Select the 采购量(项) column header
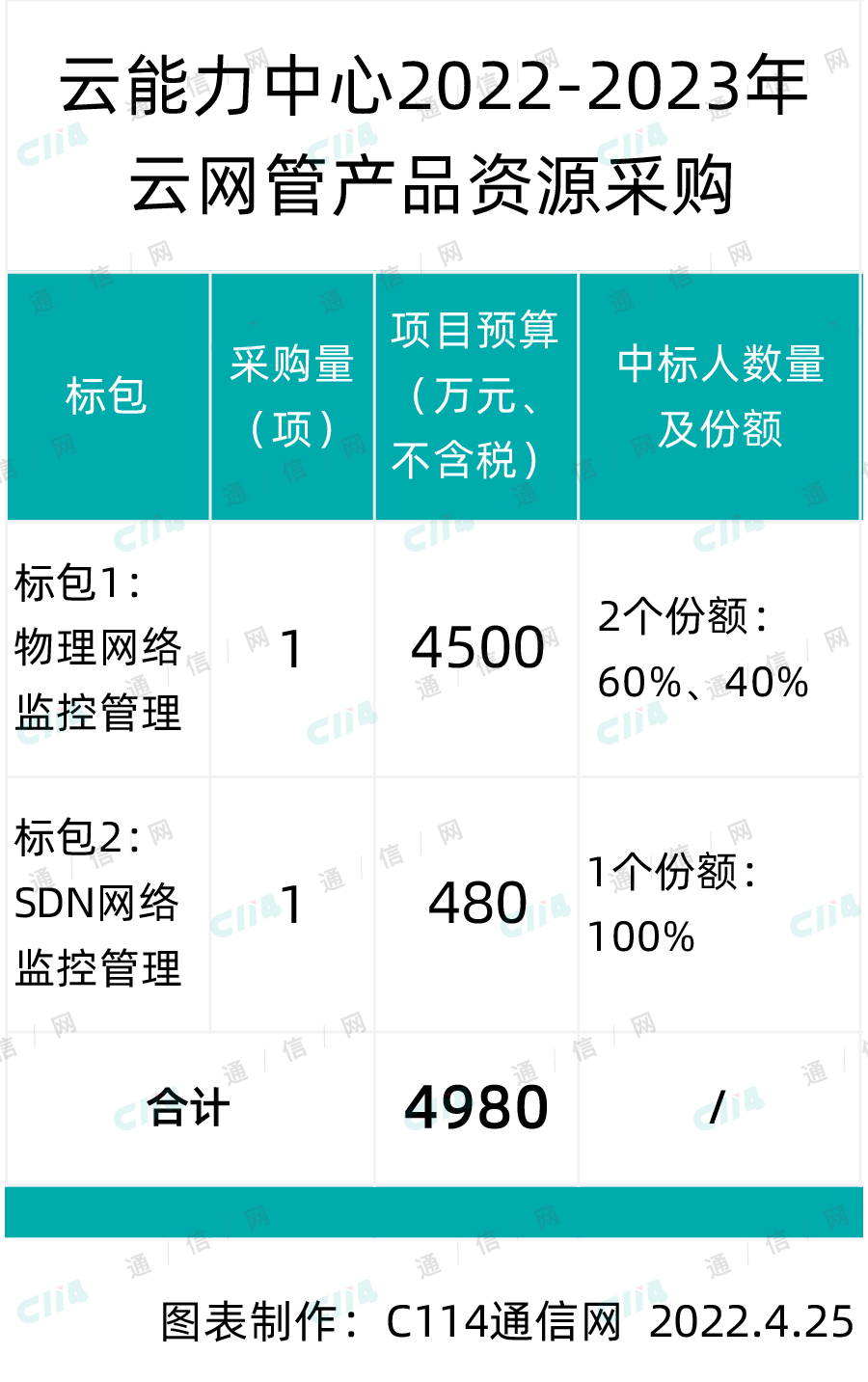868x1382 pixels. click(x=292, y=396)
